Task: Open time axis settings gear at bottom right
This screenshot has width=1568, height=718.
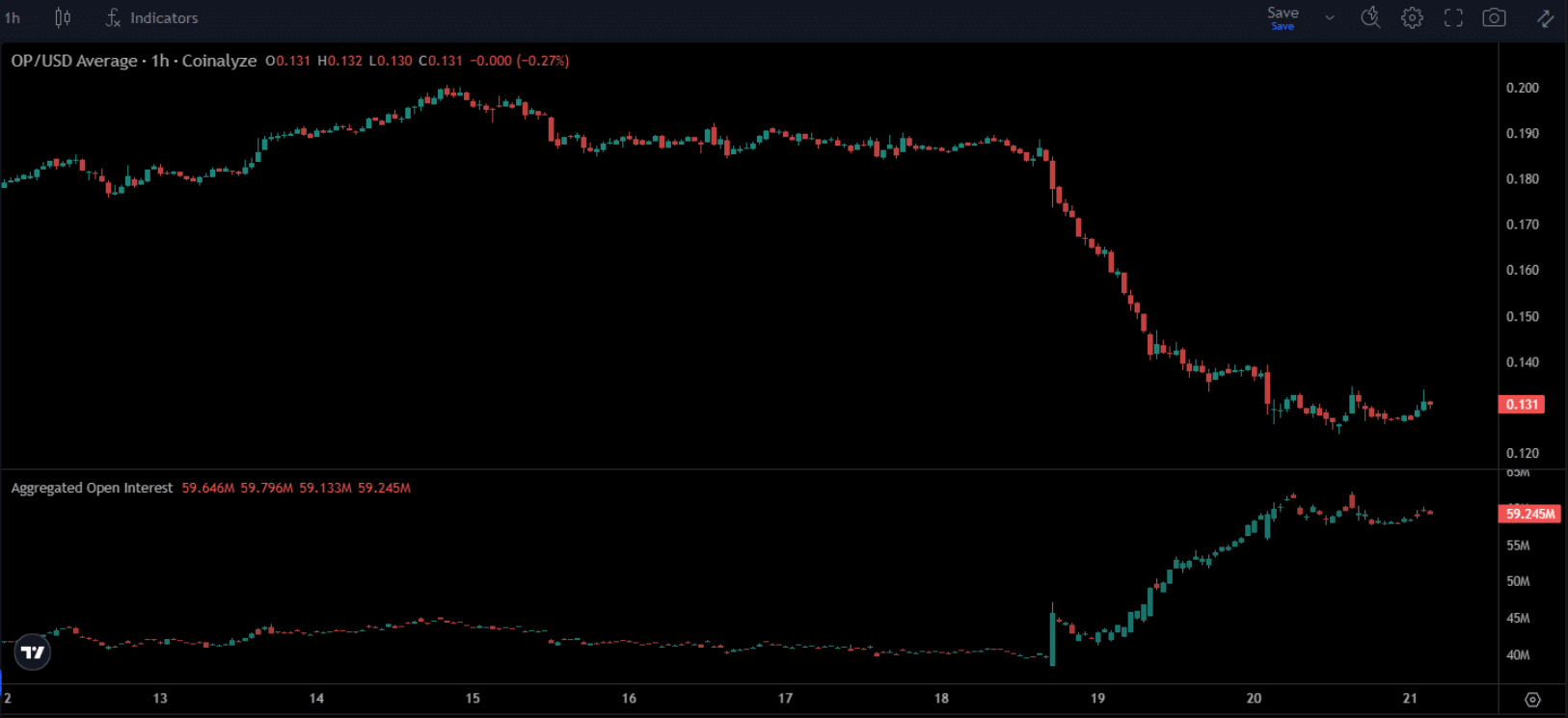Action: point(1532,700)
